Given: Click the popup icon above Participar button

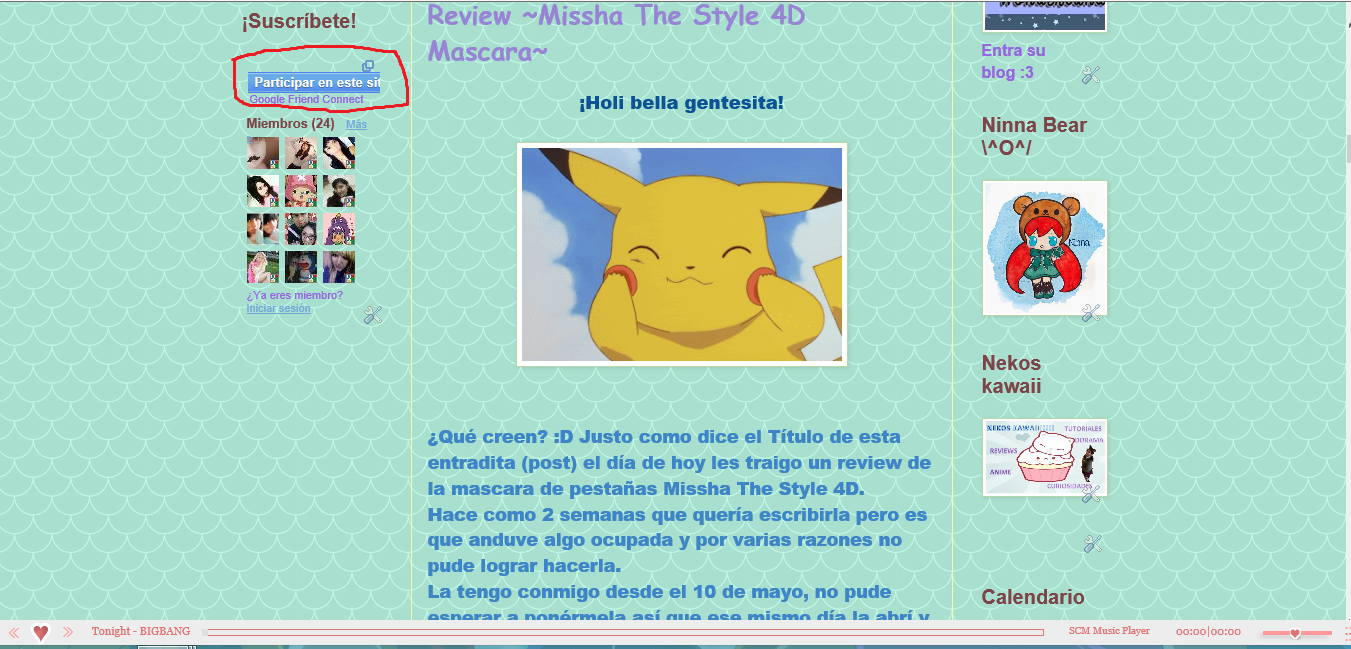Looking at the screenshot, I should [368, 66].
